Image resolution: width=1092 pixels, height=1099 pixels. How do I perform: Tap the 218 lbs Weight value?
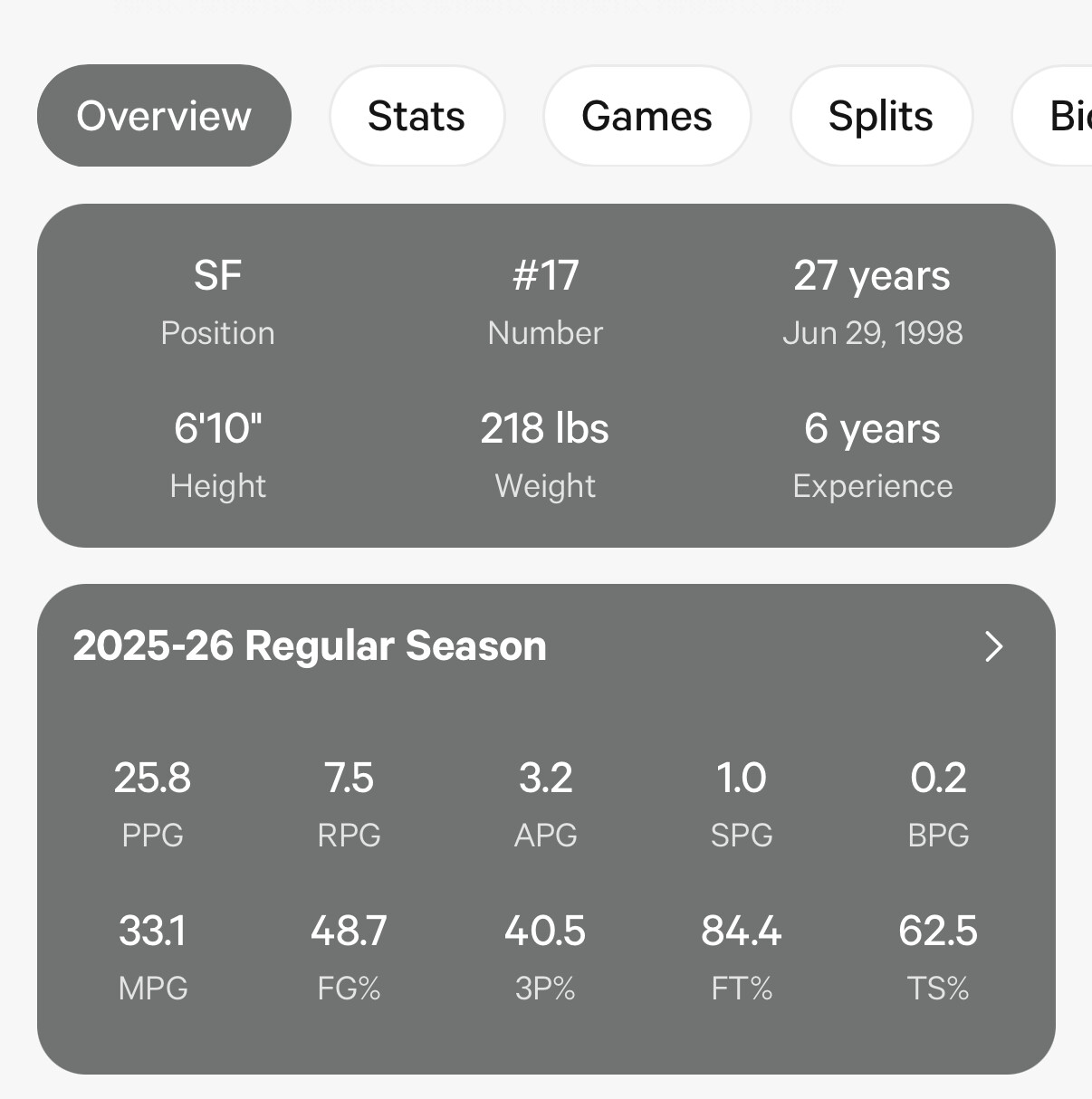(545, 452)
